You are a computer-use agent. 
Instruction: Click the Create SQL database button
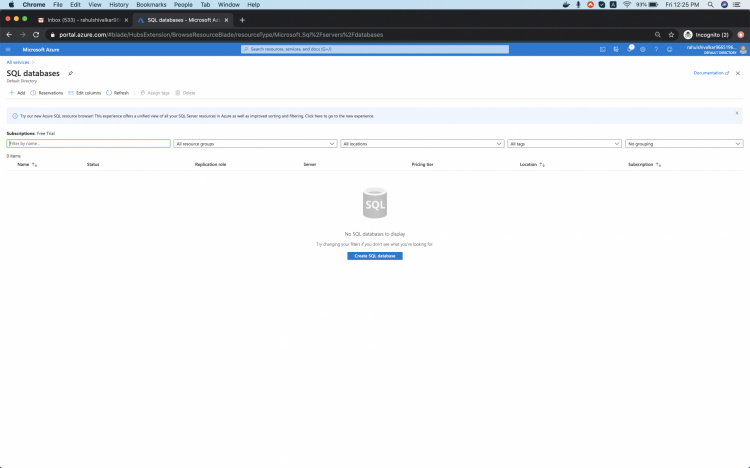tap(375, 256)
